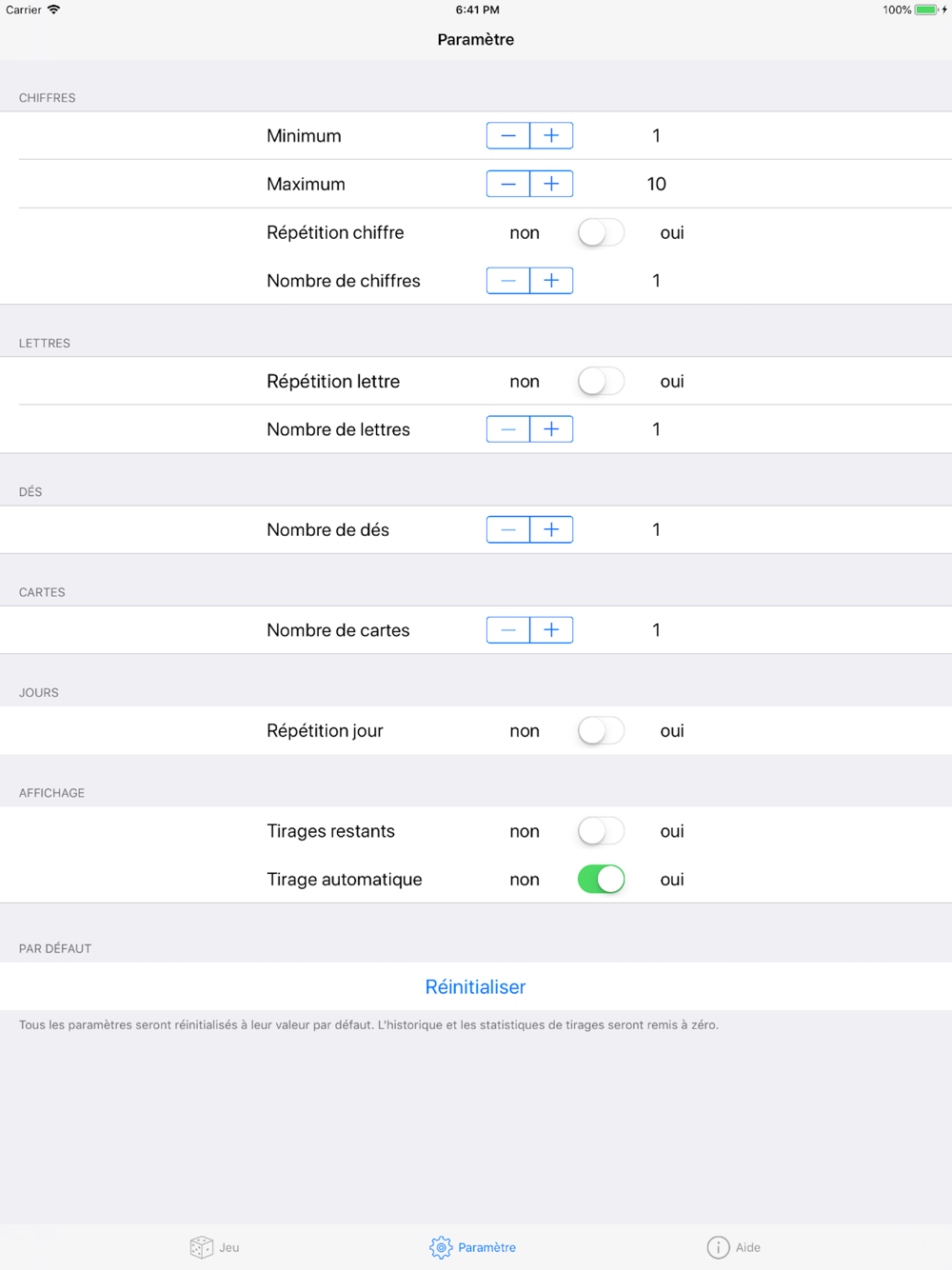
Task: Open the Aide info tab
Action: 734,1247
